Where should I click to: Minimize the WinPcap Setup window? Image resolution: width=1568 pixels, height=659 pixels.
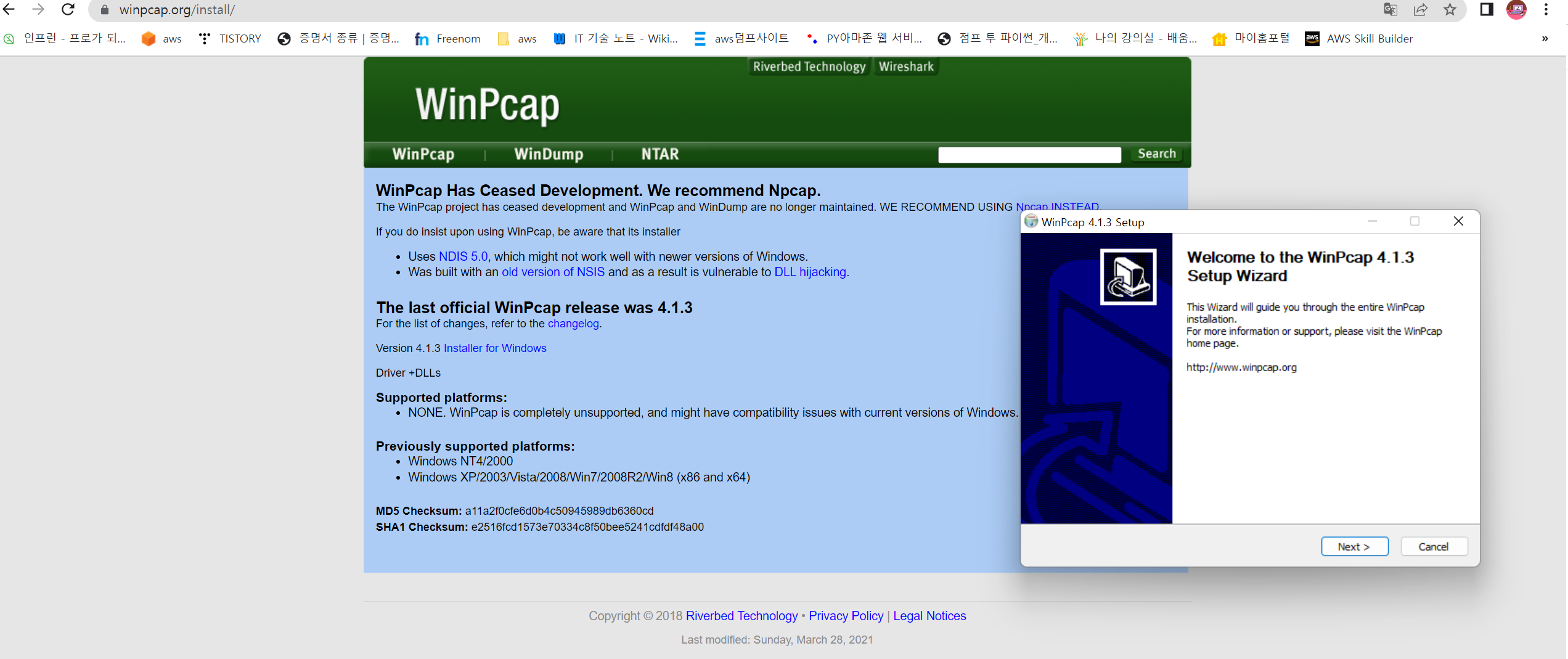1372,221
